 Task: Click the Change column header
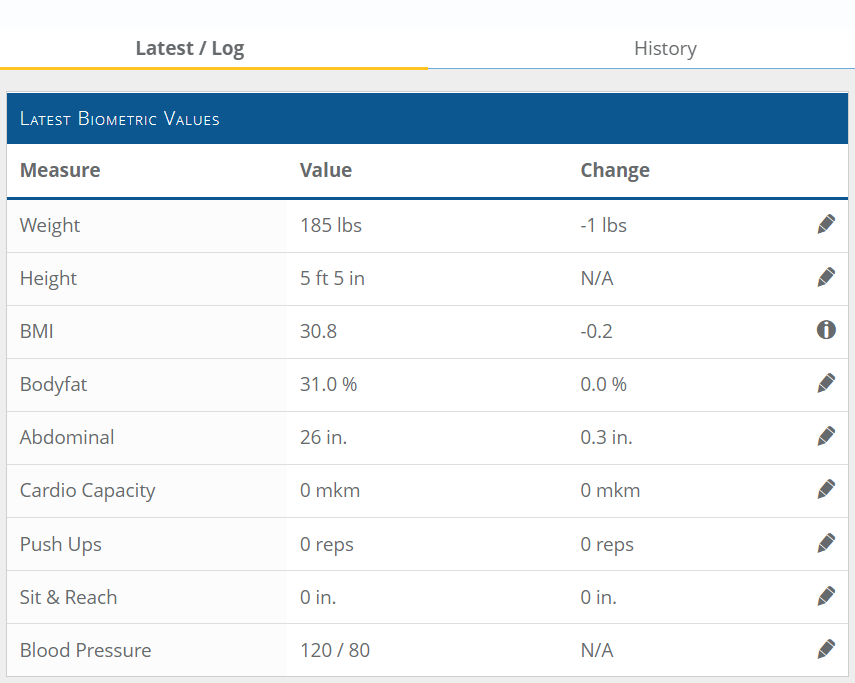(x=615, y=171)
